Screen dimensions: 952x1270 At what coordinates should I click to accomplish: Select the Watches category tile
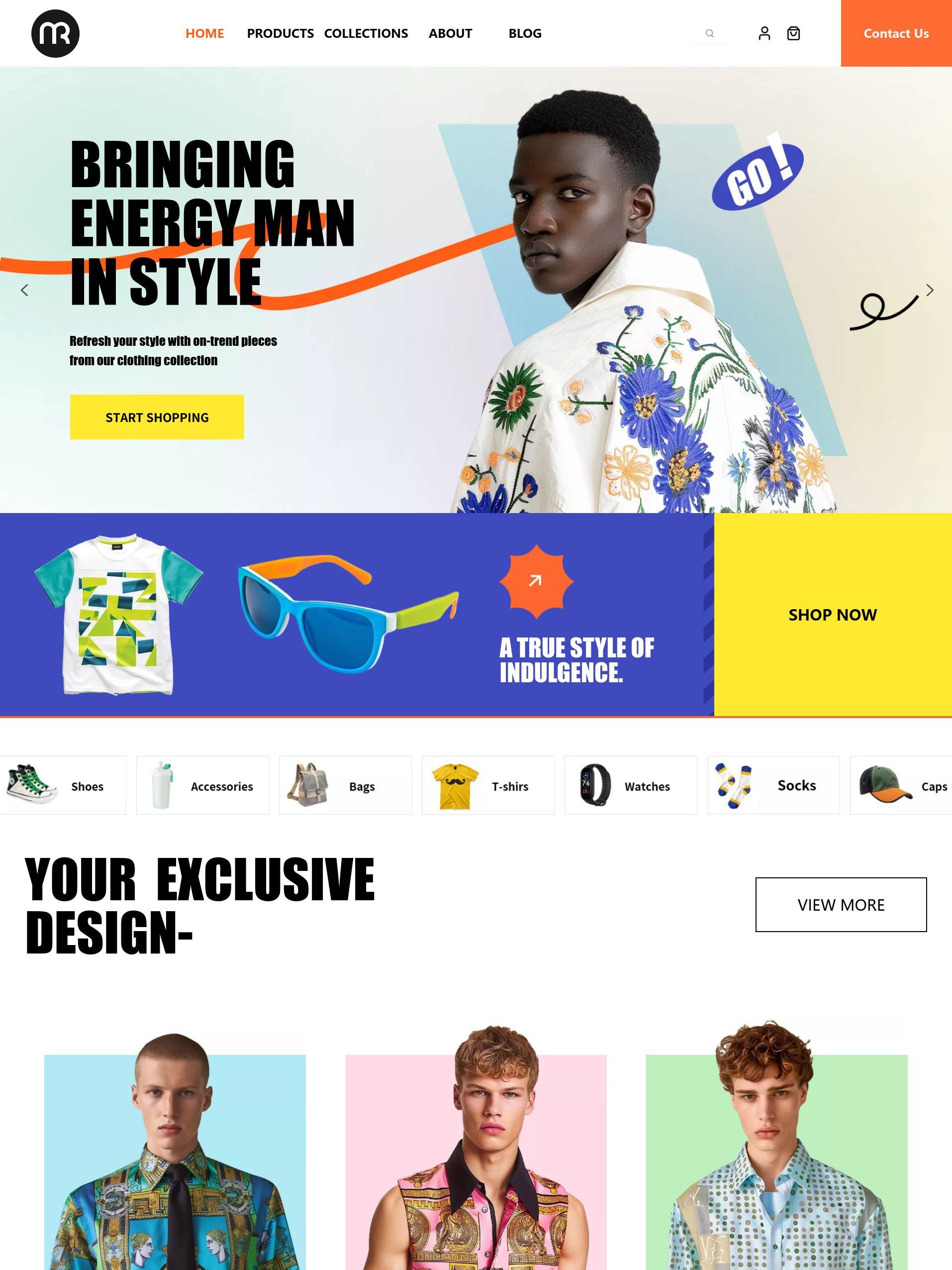[x=631, y=785]
